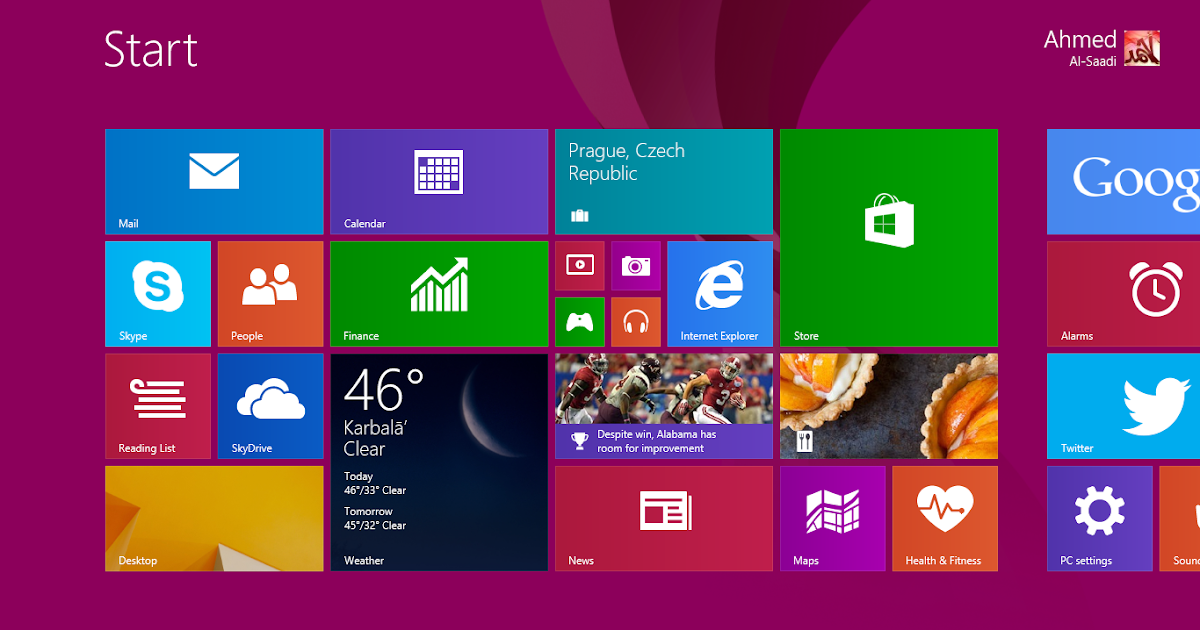Screen dimensions: 1200x630
Task: Open the Mail tile
Action: pyautogui.click(x=214, y=182)
